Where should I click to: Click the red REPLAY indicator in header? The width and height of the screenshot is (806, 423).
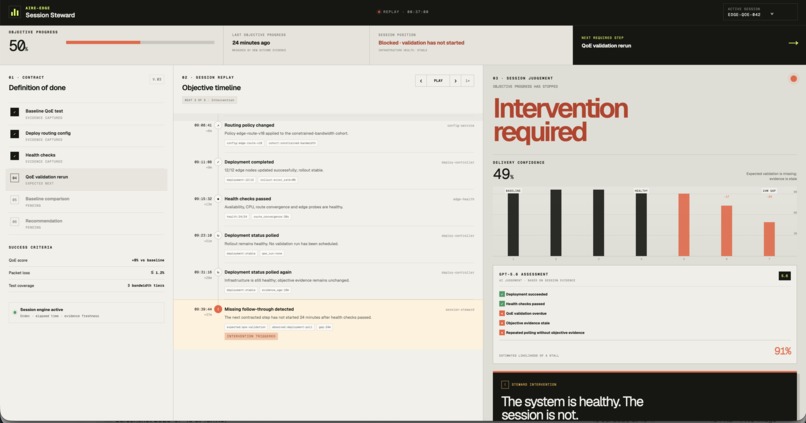(x=402, y=12)
